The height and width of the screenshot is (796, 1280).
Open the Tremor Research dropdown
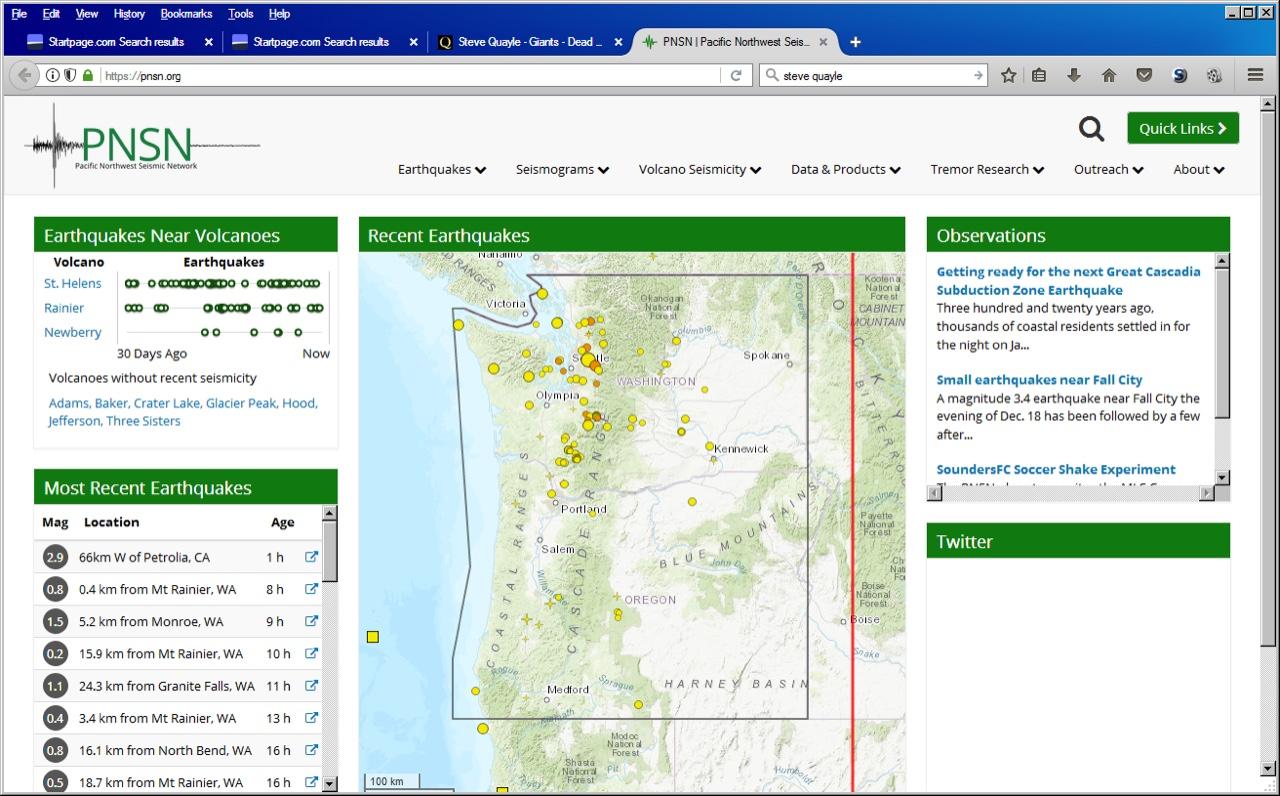coord(986,170)
